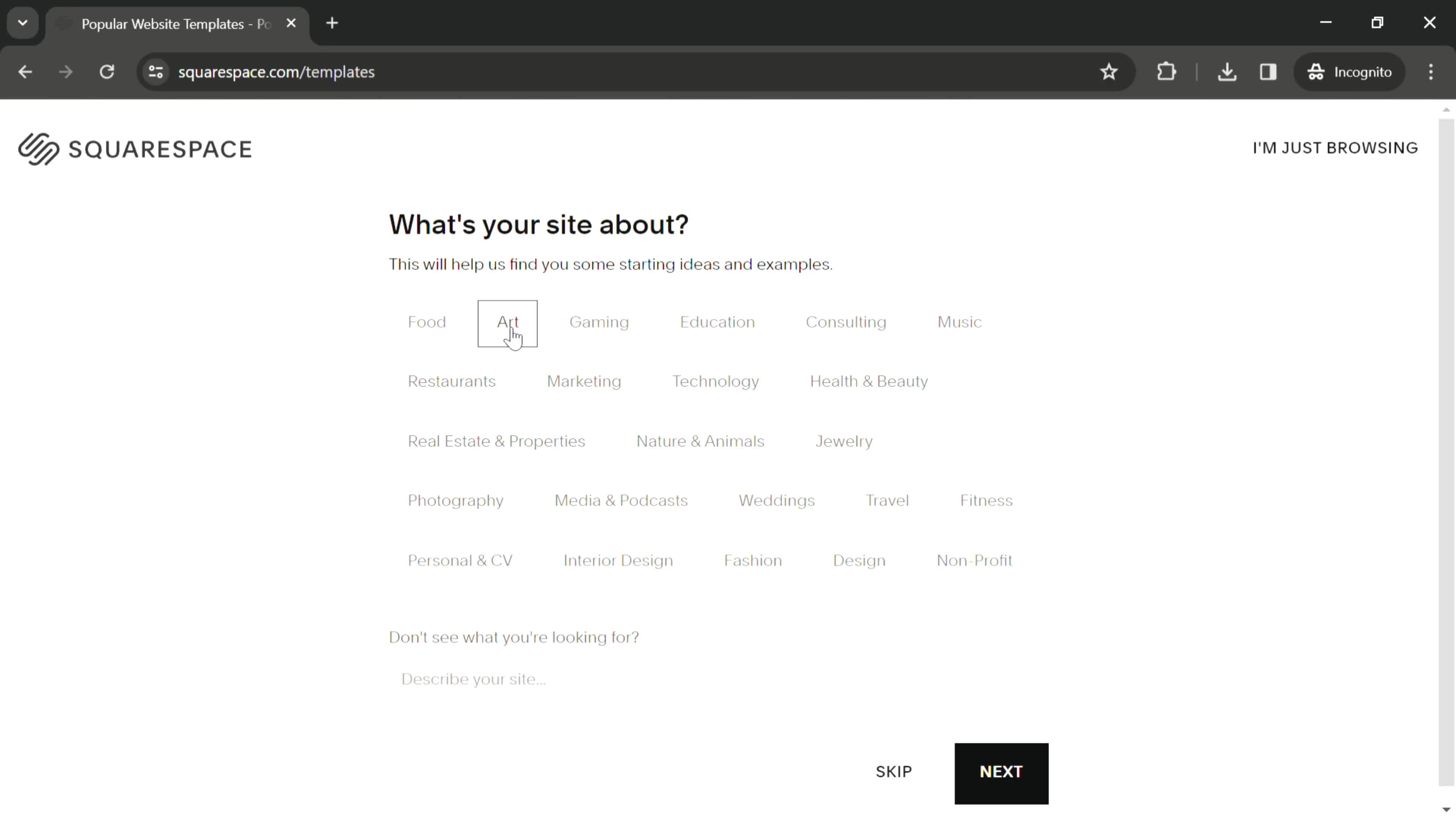Viewport: 1456px width, 819px height.
Task: View site information icon in address bar
Action: (x=156, y=72)
